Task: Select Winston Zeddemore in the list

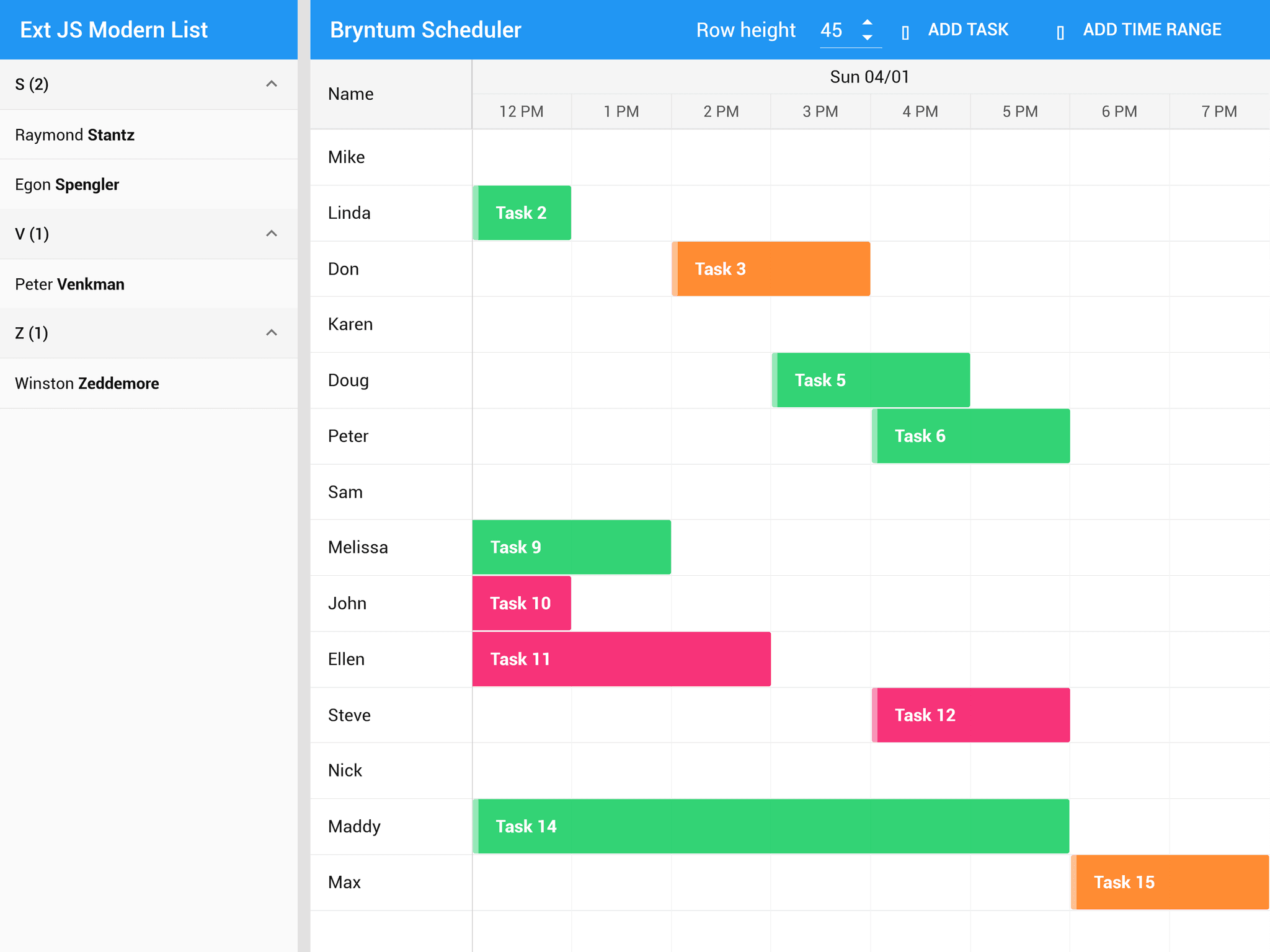Action: [x=87, y=383]
